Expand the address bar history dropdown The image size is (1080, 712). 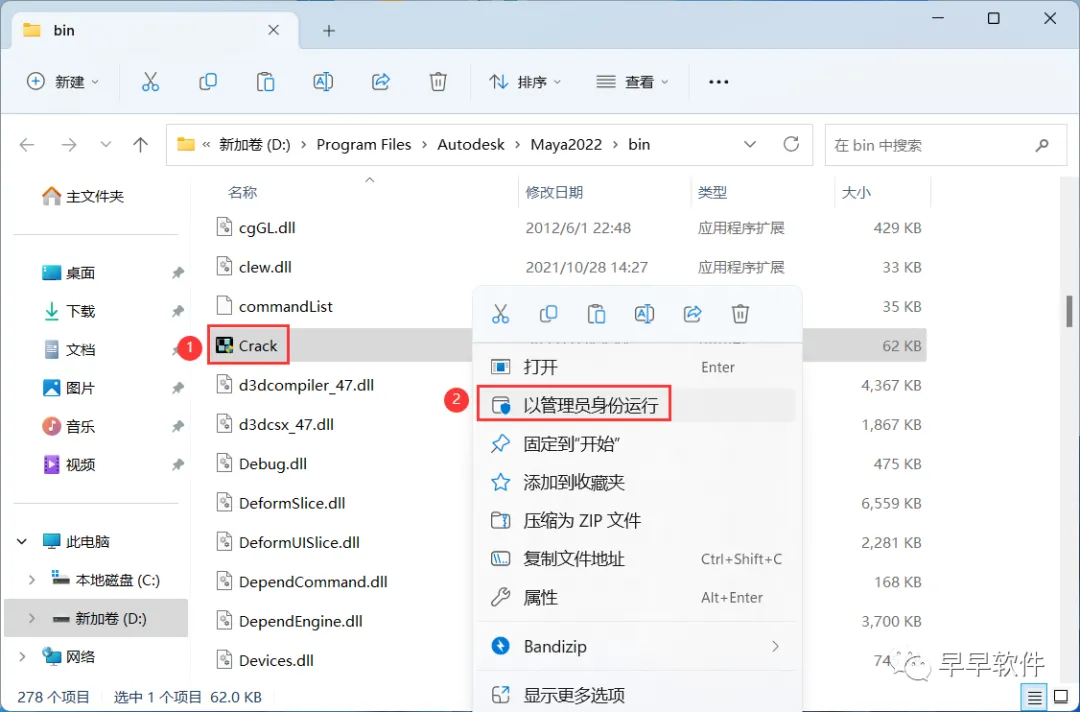[x=750, y=145]
